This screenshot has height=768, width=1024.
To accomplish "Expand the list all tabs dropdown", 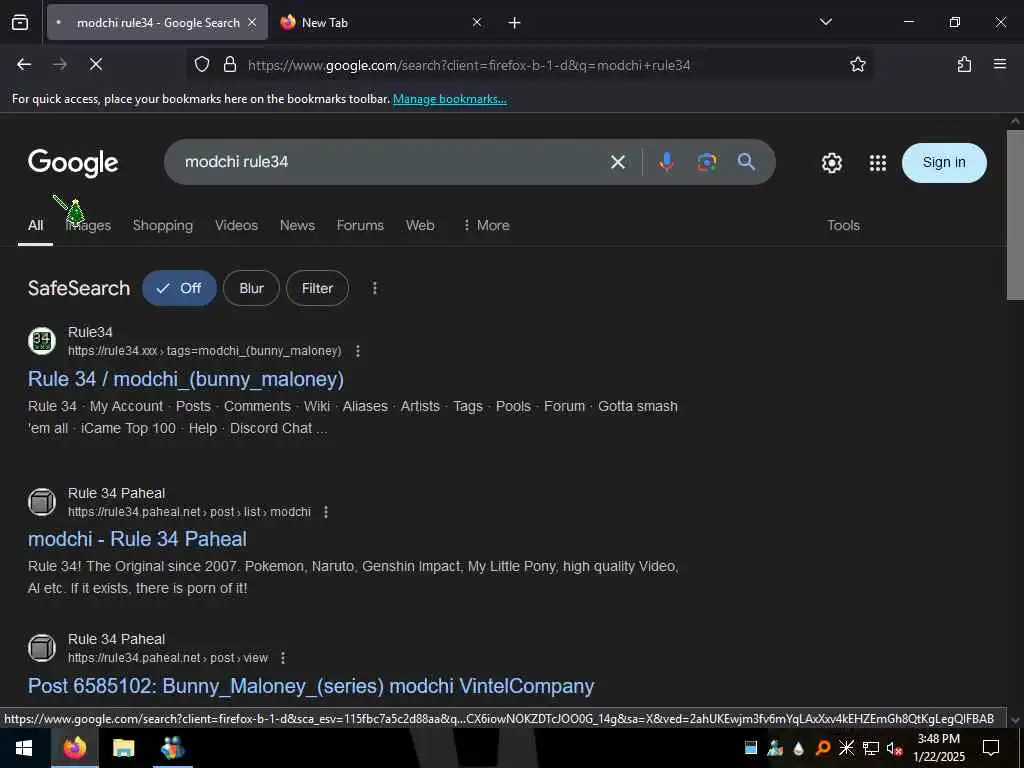I will tap(825, 22).
